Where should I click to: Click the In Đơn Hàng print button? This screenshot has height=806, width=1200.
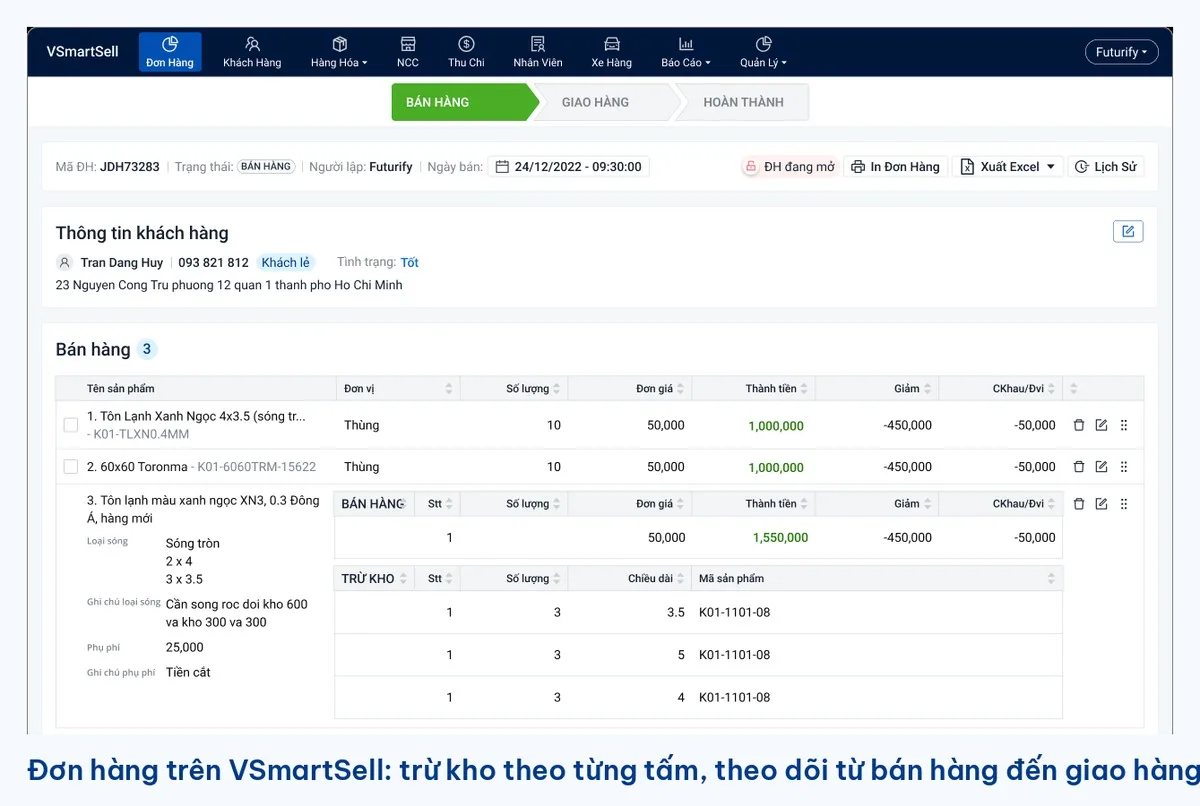[x=896, y=167]
